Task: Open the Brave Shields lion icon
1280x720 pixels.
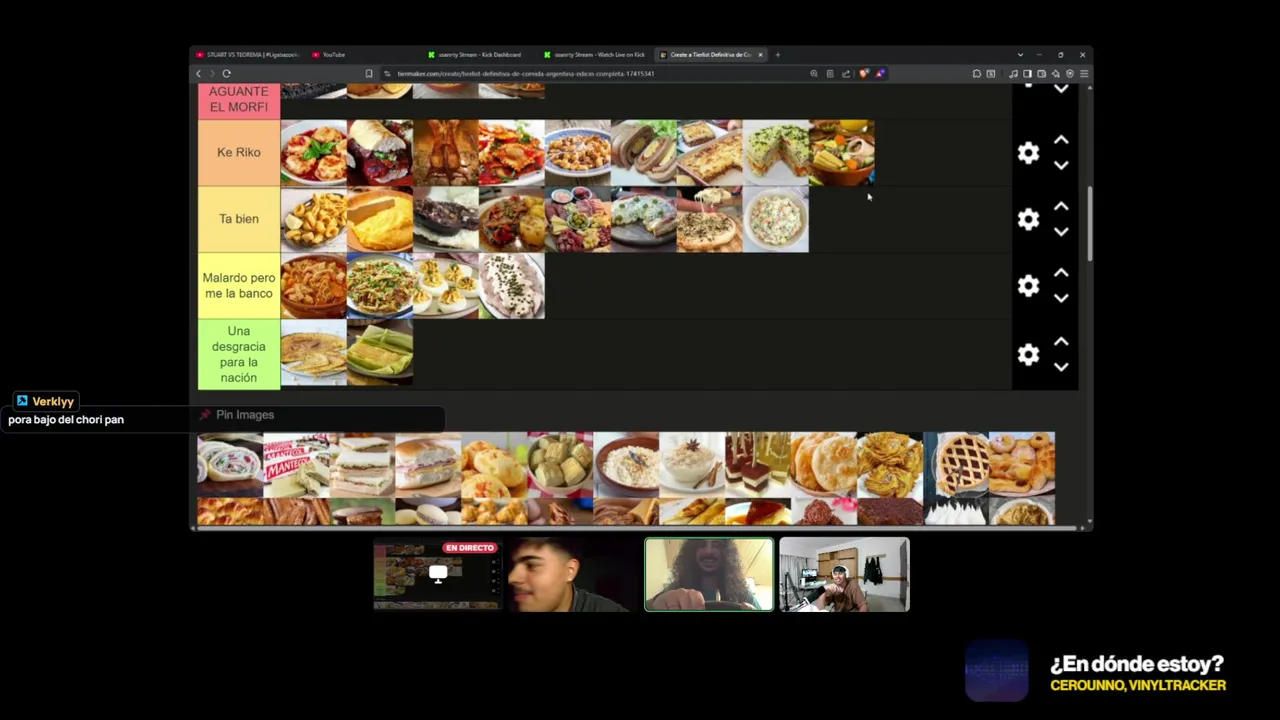Action: (864, 73)
